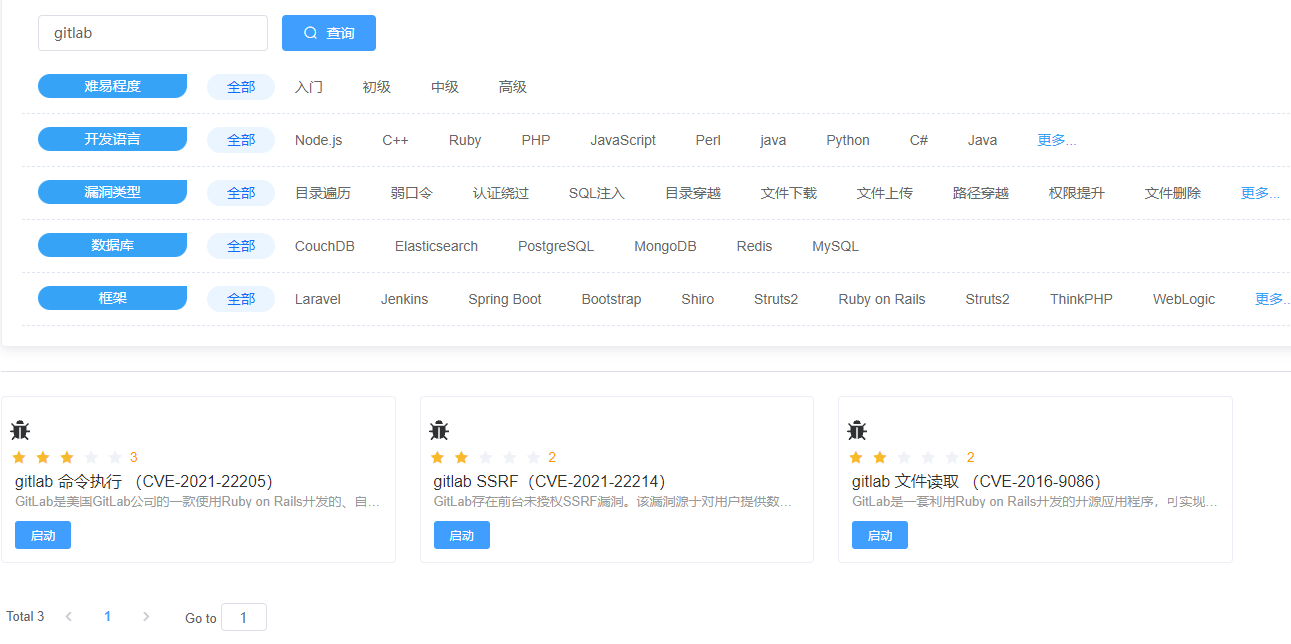Select 全部 in the 漏洞类型 row
1291x644 pixels.
pos(241,193)
